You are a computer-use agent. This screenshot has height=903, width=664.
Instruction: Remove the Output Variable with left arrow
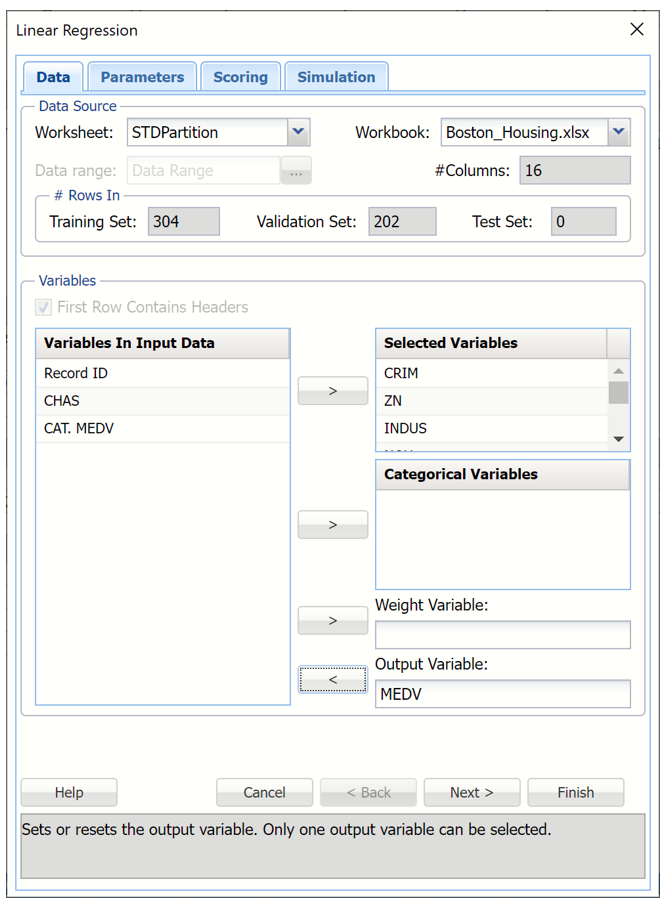click(x=332, y=680)
